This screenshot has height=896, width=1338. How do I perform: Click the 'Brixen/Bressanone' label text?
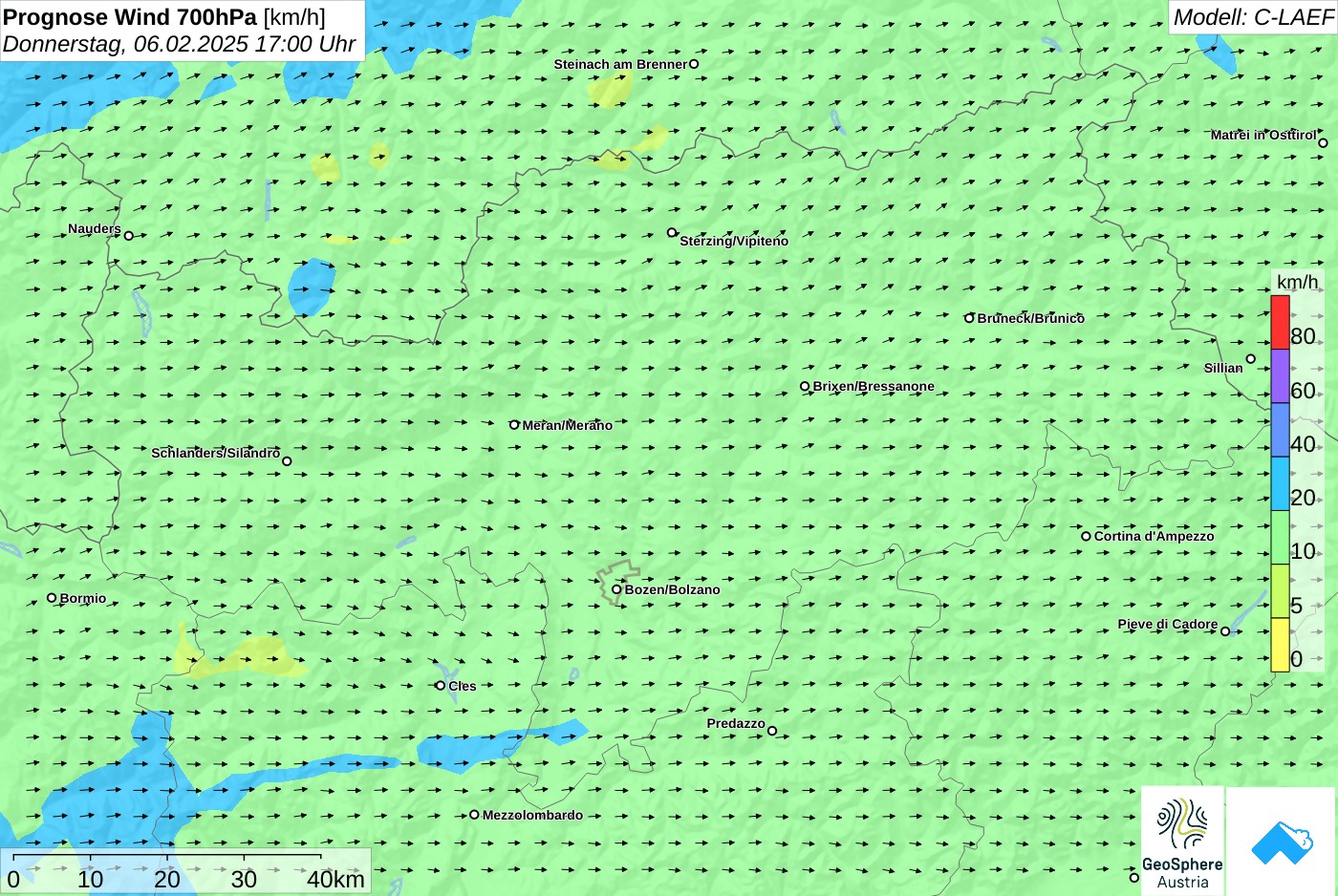874,386
